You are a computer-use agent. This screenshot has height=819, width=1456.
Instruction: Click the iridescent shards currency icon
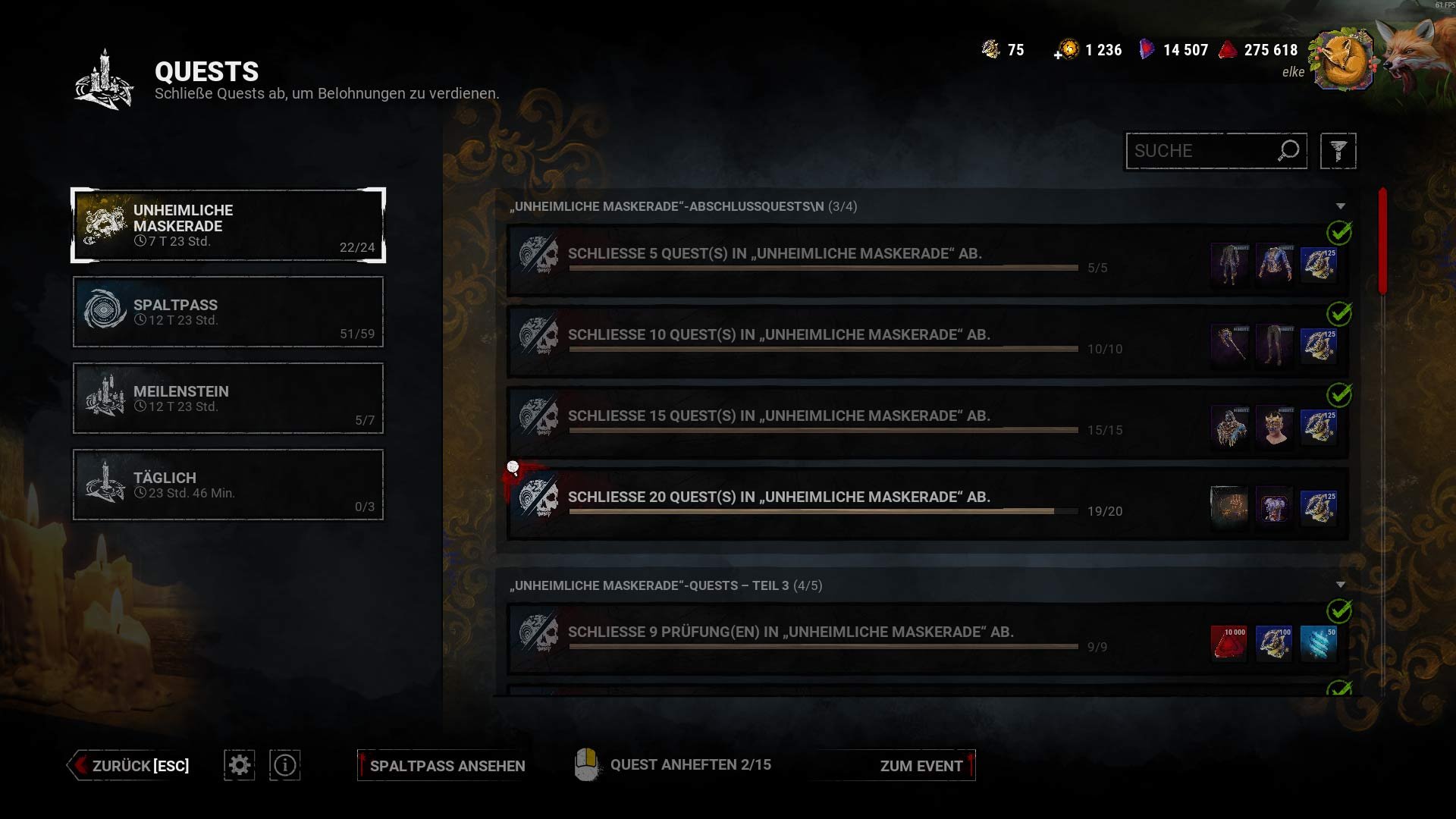tap(1147, 50)
